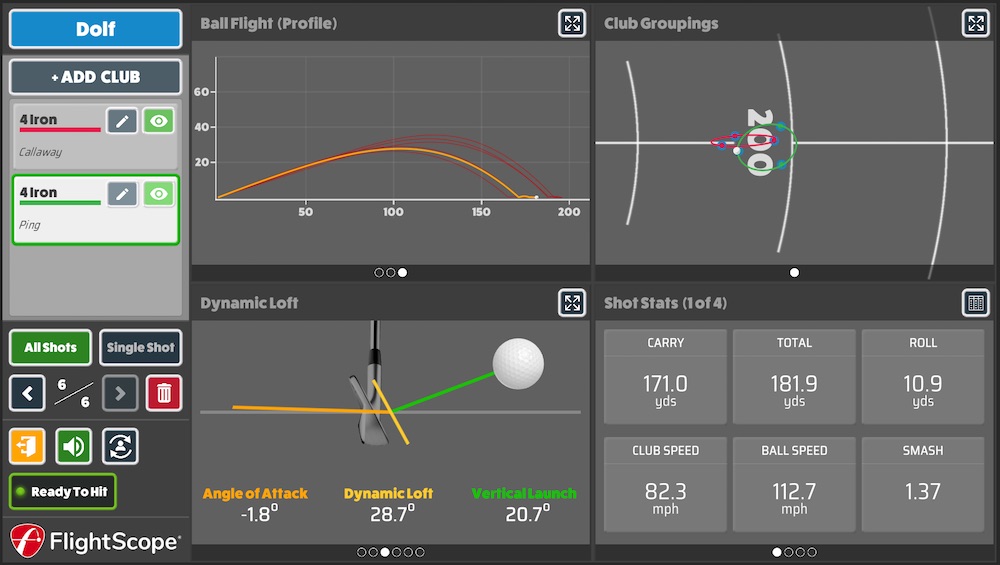
Task: Hide Ping 4 Iron shots with eye toggle
Action: (x=158, y=194)
